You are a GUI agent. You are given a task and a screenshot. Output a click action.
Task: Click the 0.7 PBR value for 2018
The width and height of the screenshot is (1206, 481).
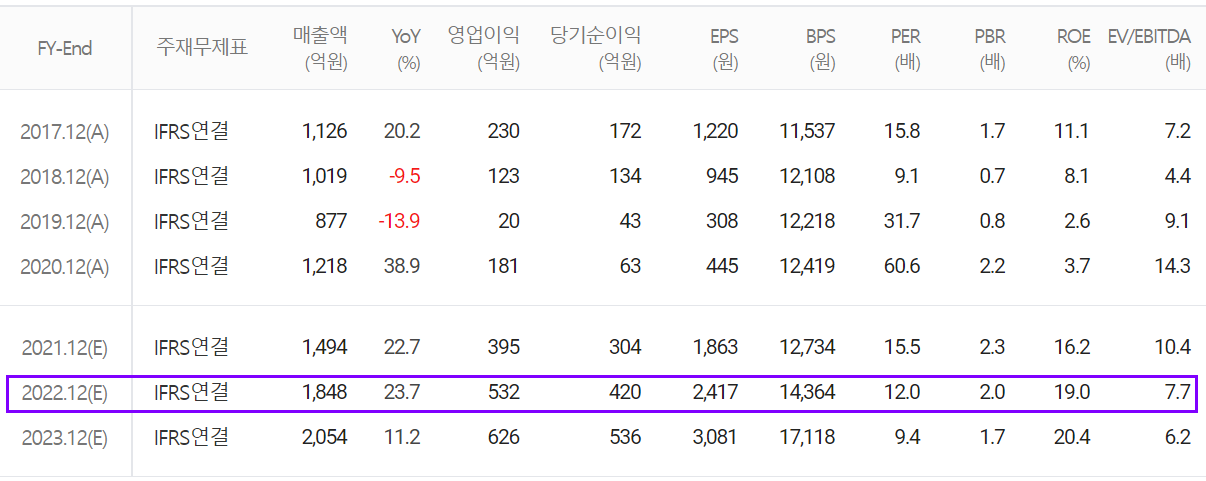pos(993,176)
